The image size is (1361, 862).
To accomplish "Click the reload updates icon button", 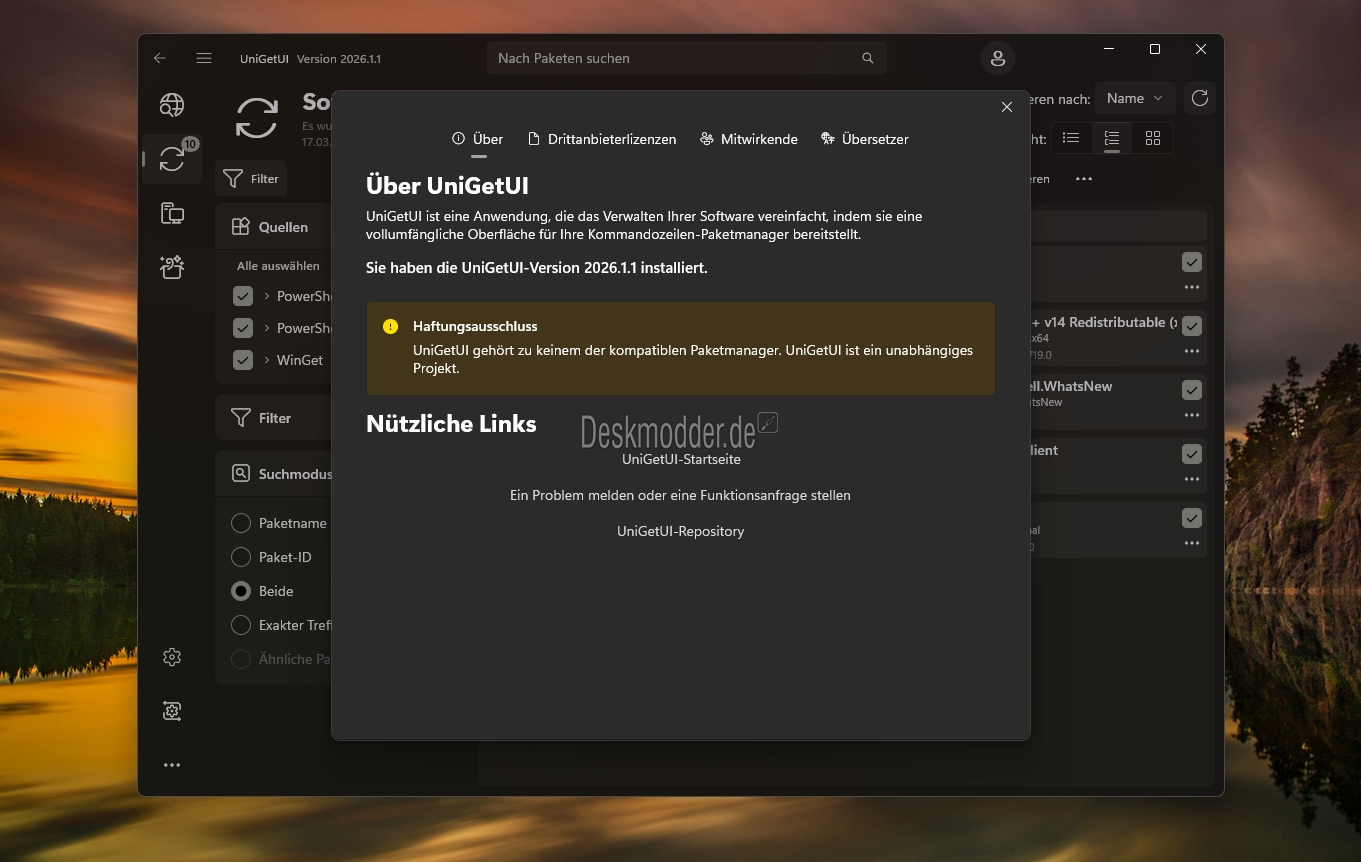I will 1200,98.
